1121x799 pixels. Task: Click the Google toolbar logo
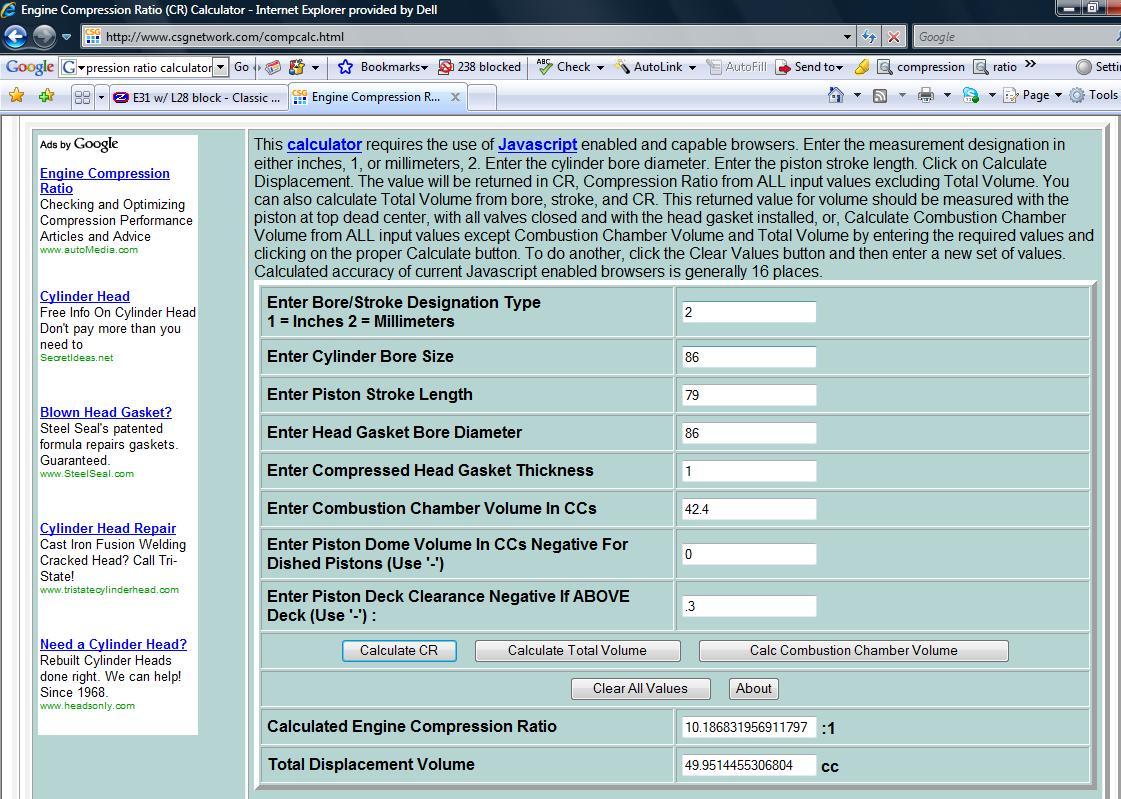tap(29, 67)
